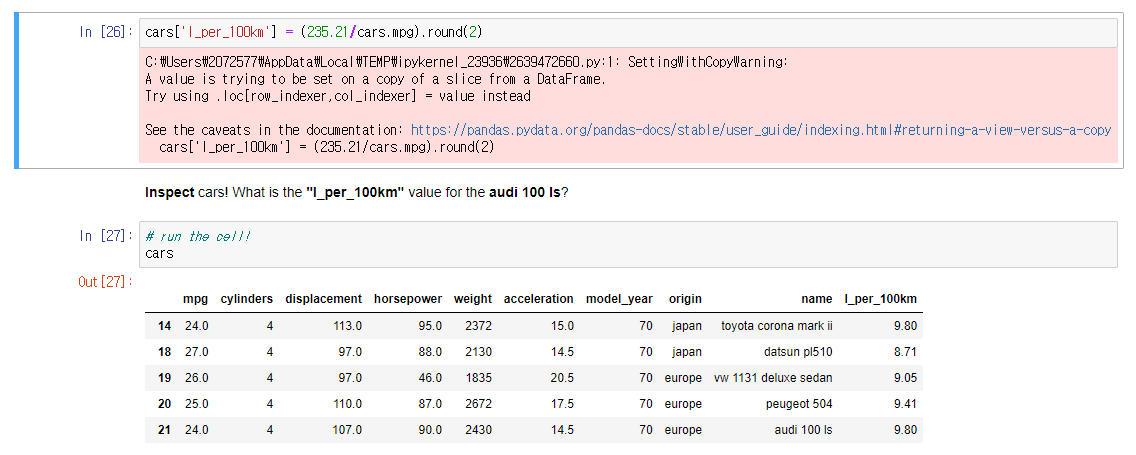
Task: Click the markdown text 'Inspect cars!' cell
Action: [356, 193]
